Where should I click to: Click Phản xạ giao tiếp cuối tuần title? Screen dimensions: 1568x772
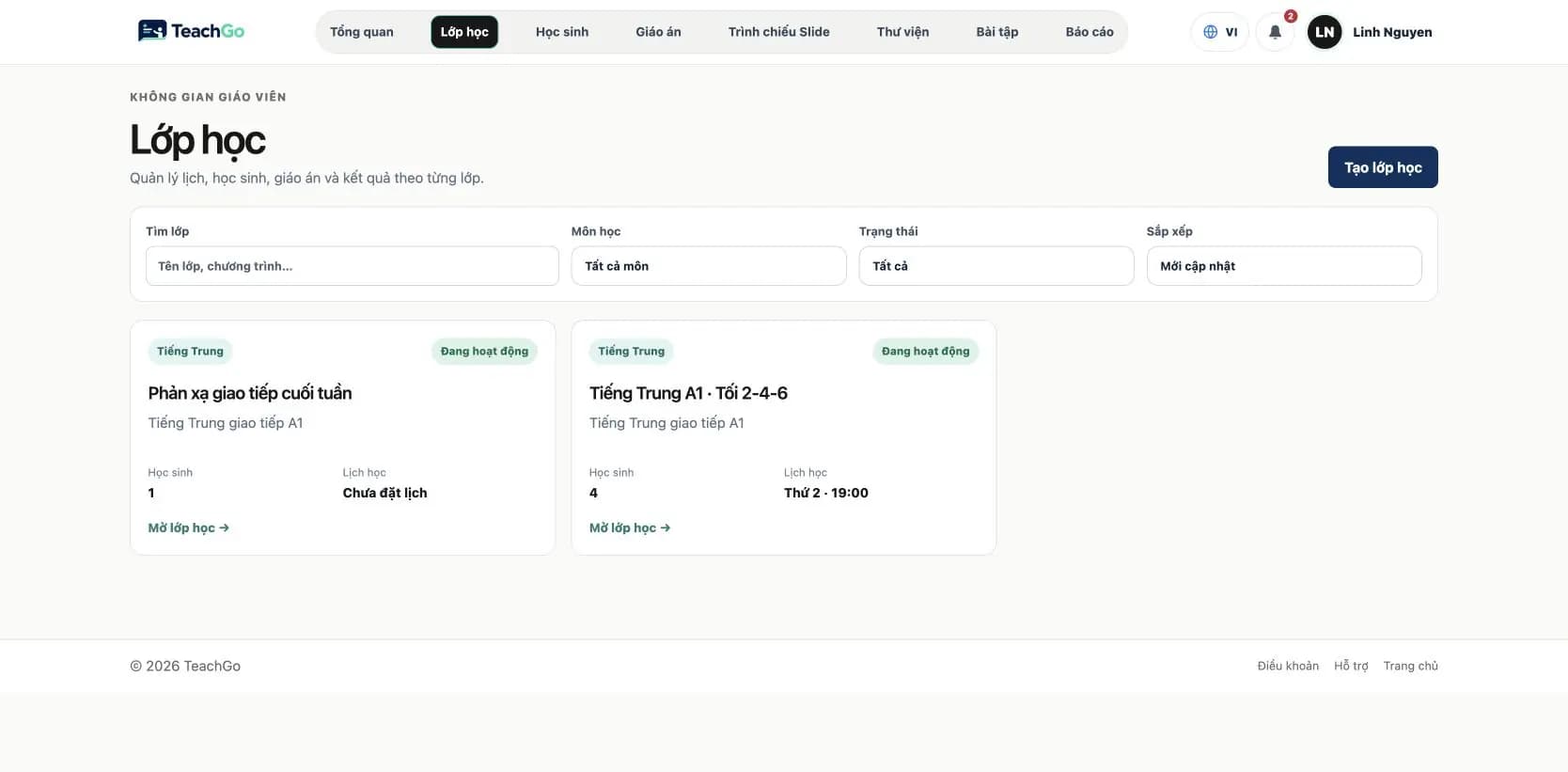click(250, 393)
